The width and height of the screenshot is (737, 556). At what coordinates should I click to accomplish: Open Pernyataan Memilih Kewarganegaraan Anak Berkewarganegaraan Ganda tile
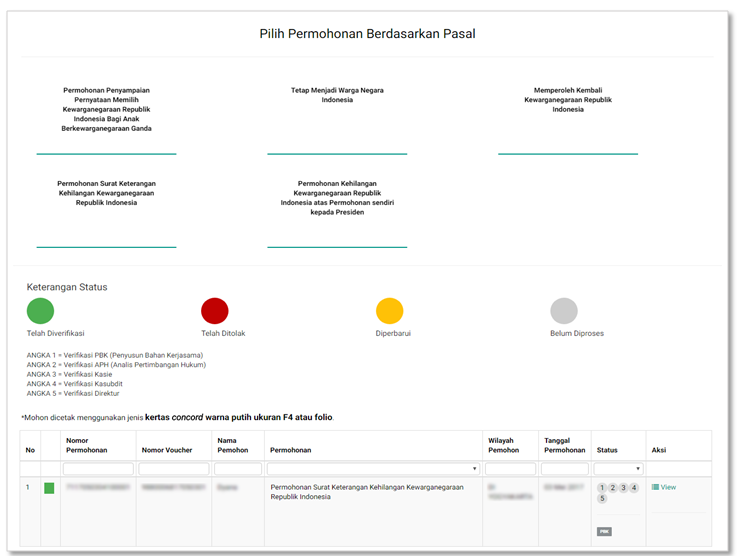[x=106, y=109]
